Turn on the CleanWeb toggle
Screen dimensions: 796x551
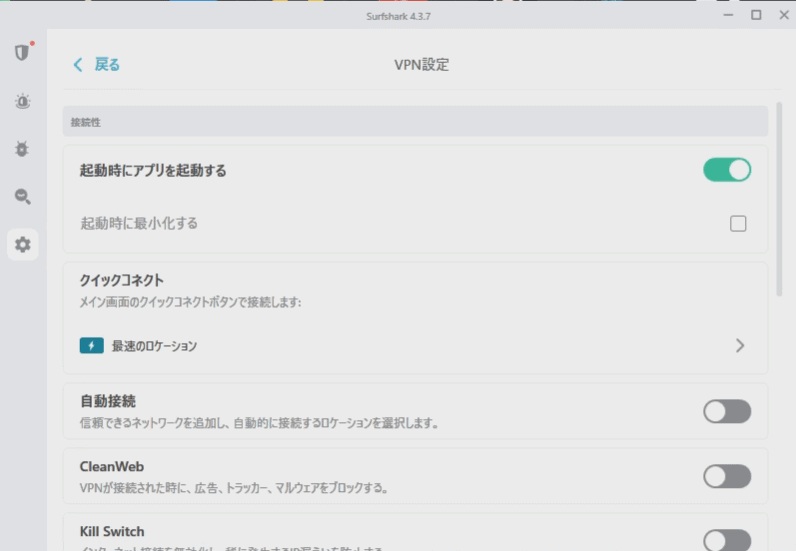point(727,476)
